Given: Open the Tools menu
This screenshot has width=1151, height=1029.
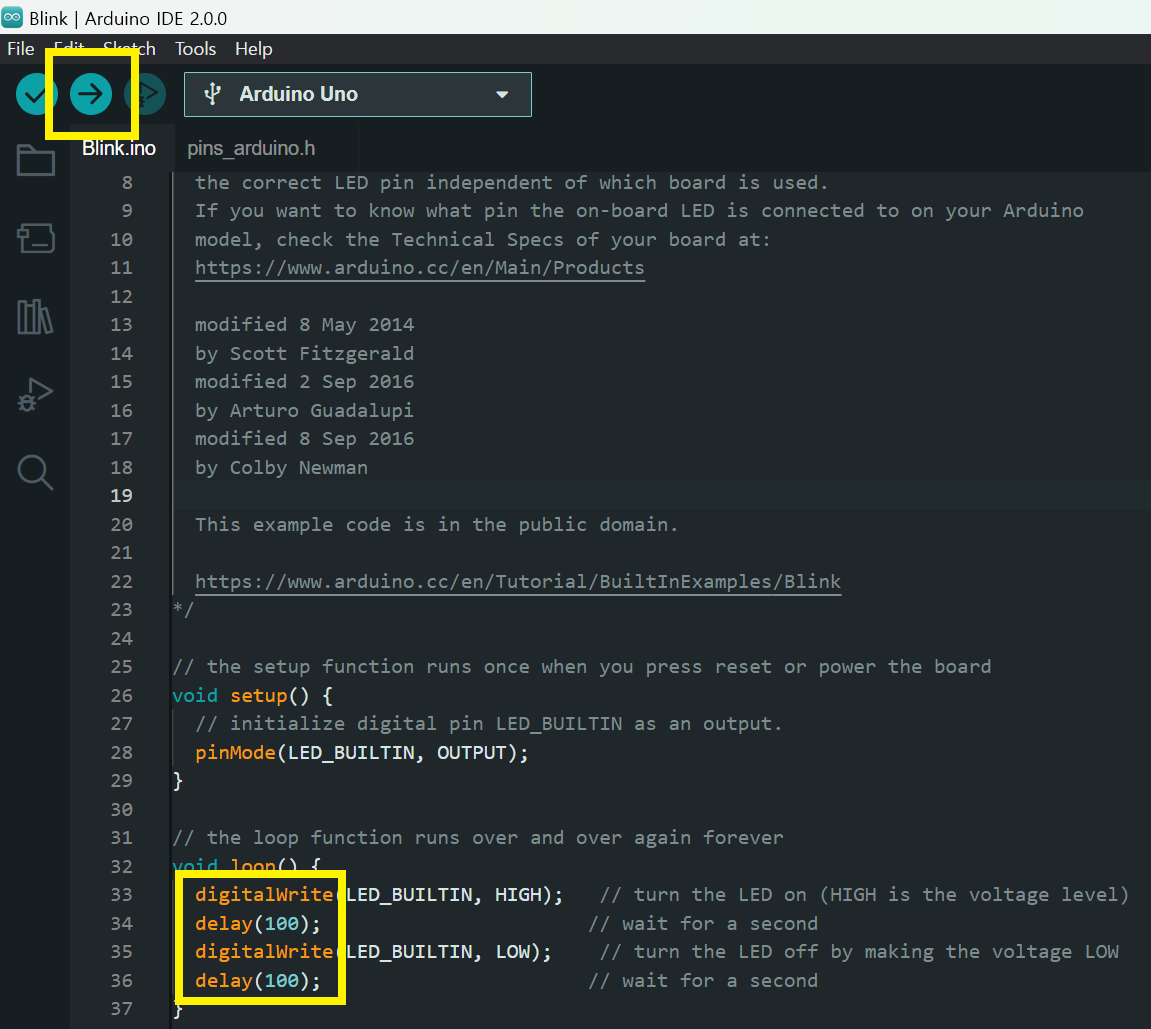Looking at the screenshot, I should tap(195, 48).
